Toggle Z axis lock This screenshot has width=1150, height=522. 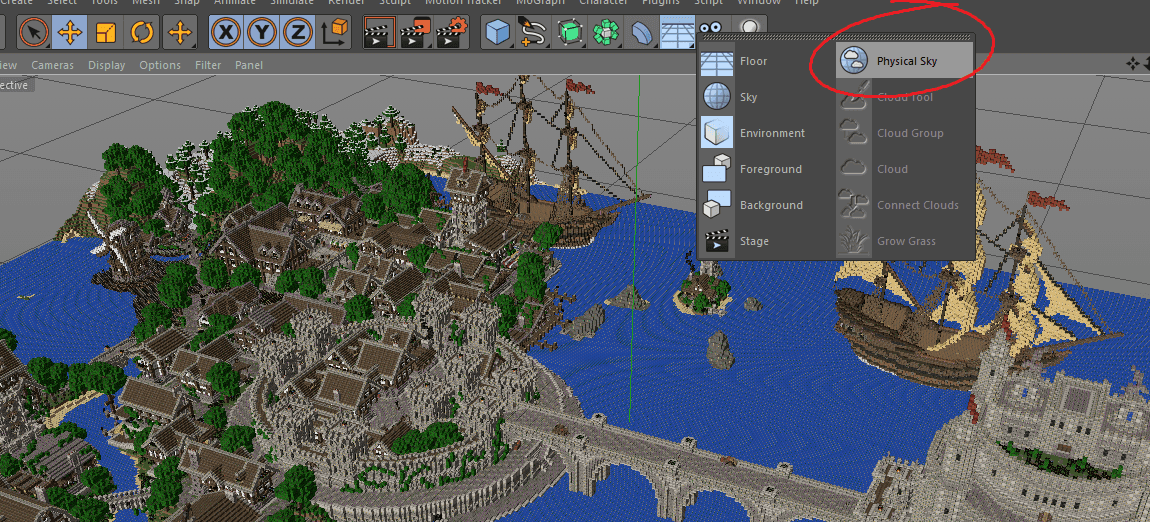(297, 32)
